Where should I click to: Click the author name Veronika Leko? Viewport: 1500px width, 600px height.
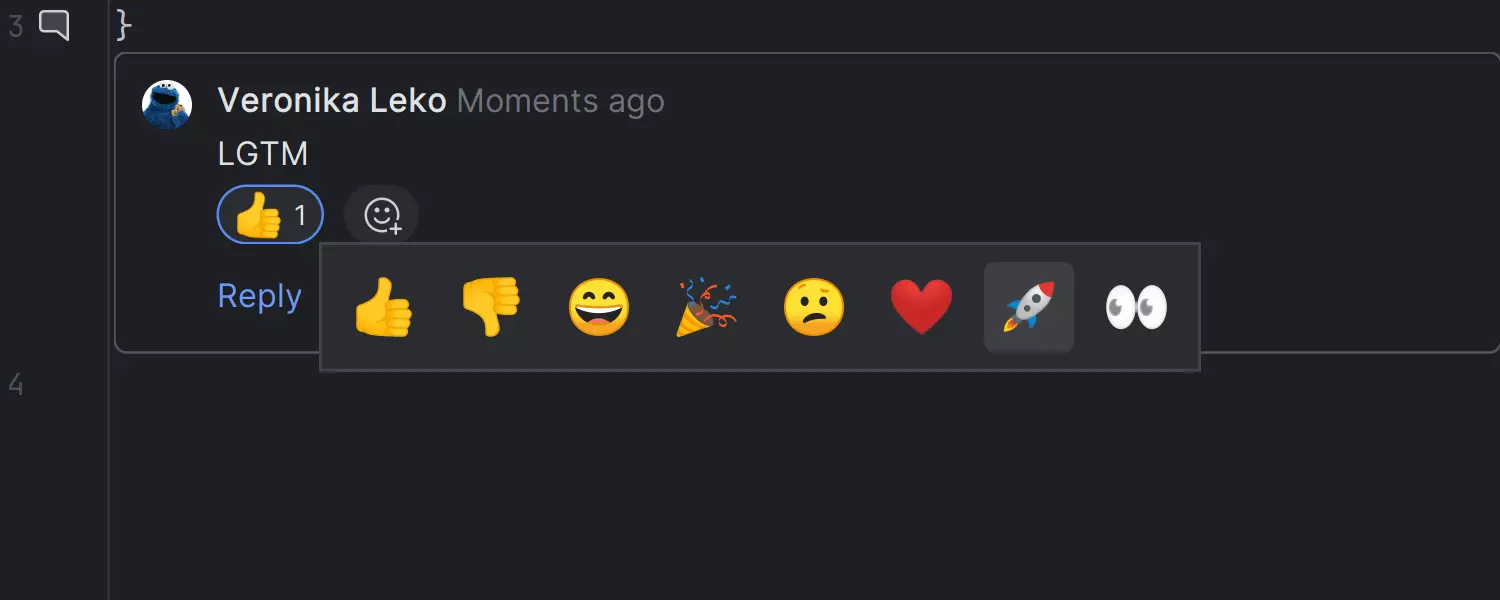332,101
